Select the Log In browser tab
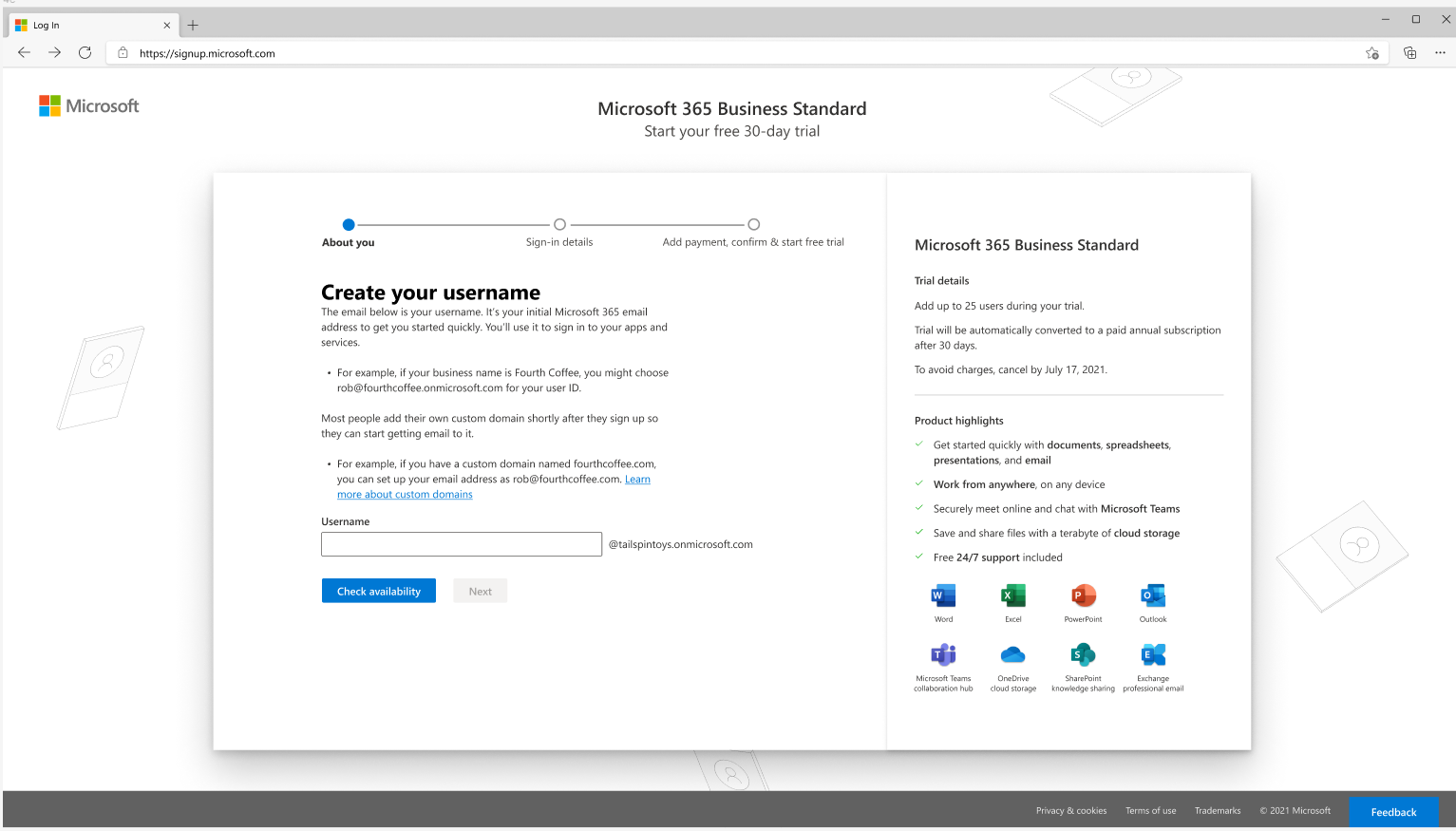 [93, 26]
